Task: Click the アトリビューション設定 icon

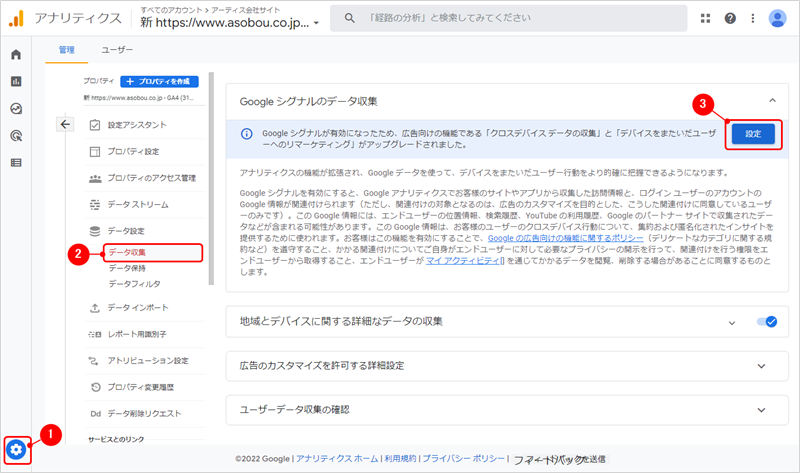Action: click(x=94, y=361)
